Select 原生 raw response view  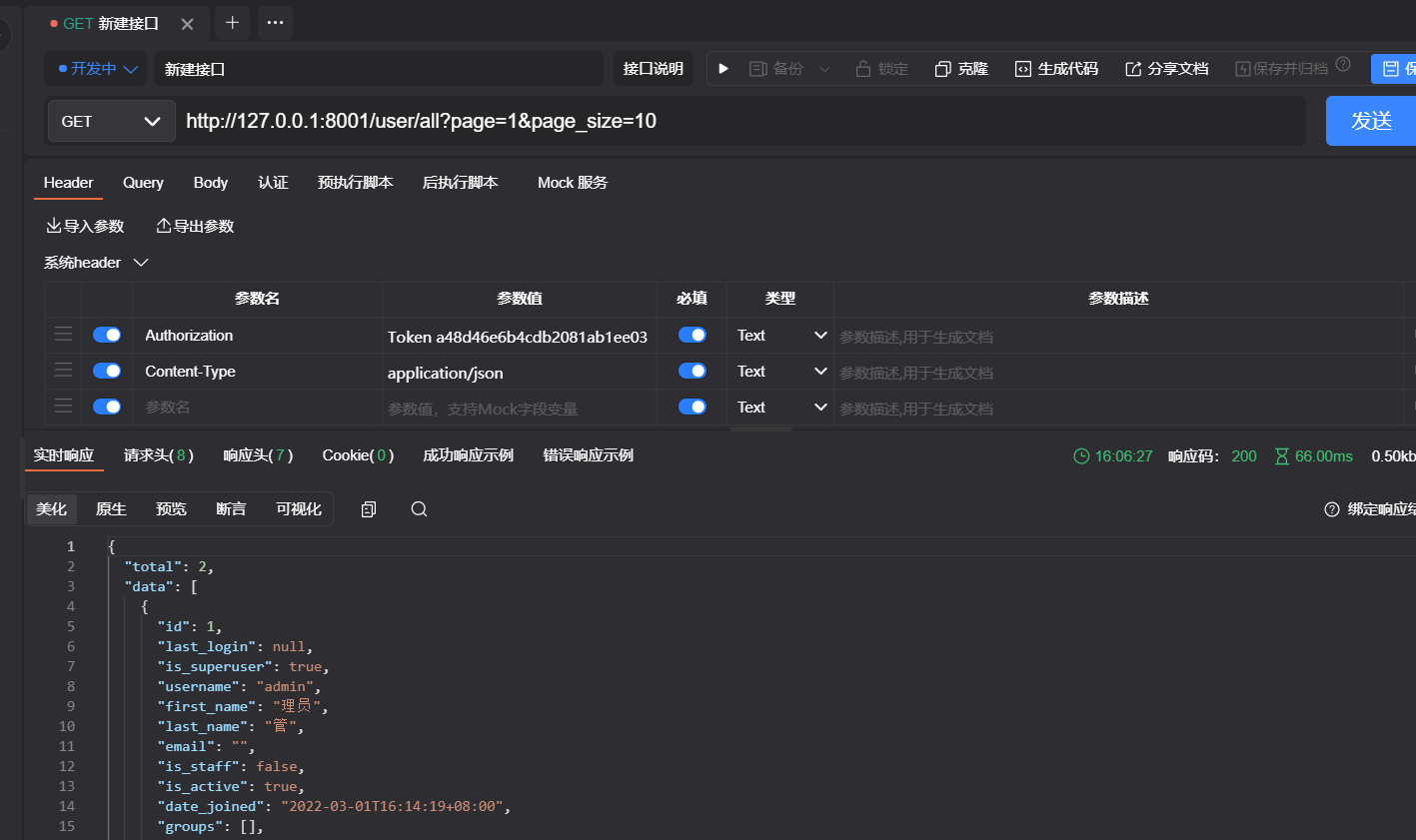(111, 508)
